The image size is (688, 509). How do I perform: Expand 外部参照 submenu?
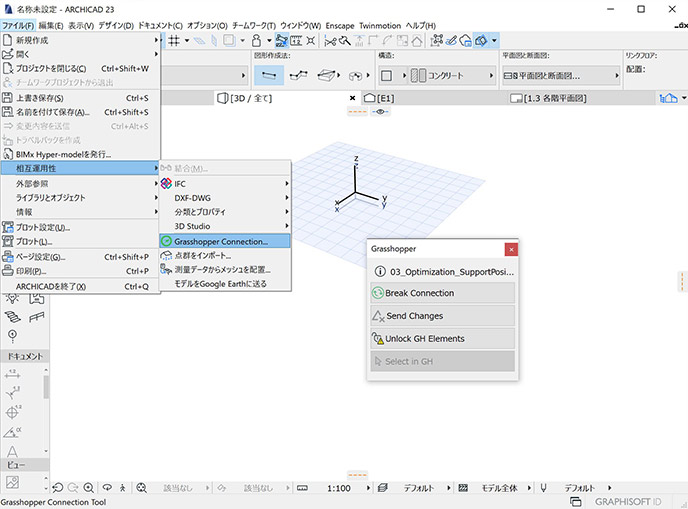coord(81,183)
